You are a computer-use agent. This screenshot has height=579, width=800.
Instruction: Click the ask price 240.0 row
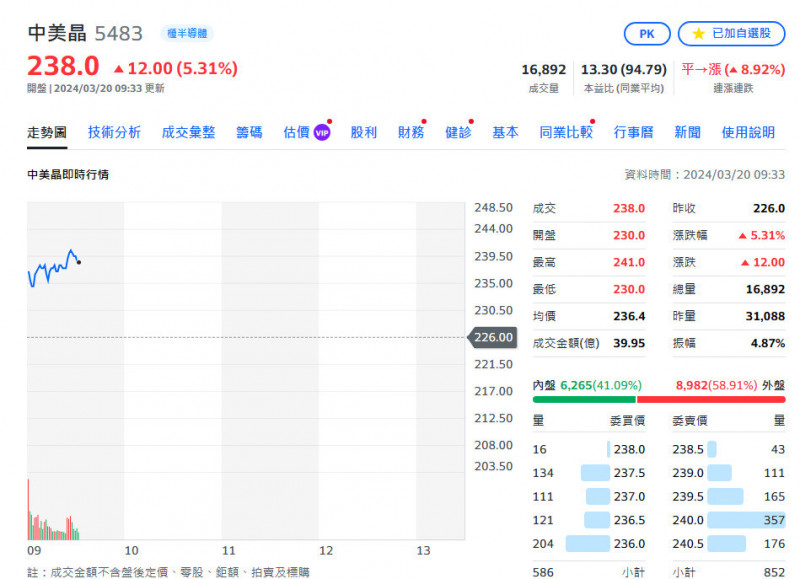click(729, 520)
